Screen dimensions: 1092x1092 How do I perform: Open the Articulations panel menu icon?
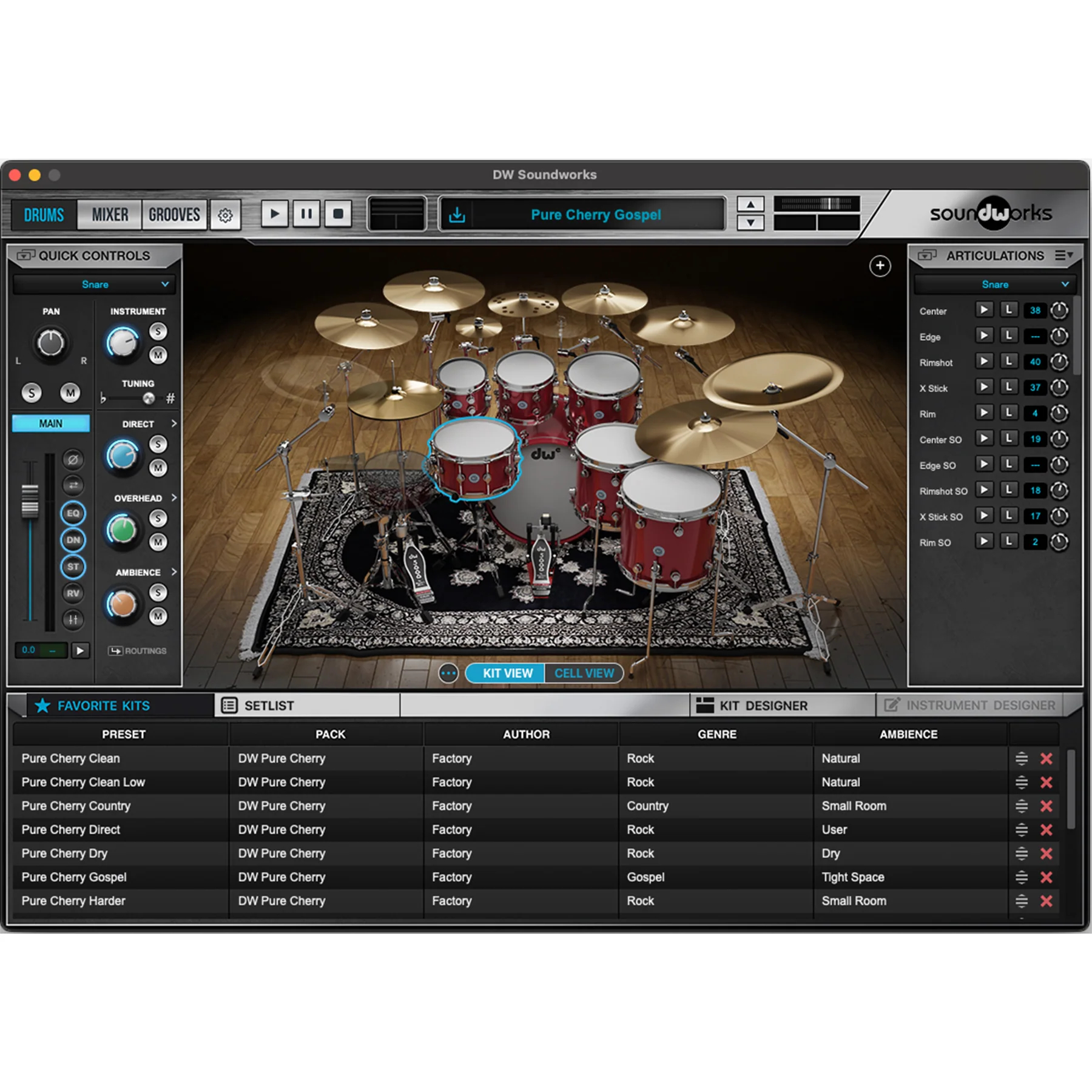[1063, 255]
